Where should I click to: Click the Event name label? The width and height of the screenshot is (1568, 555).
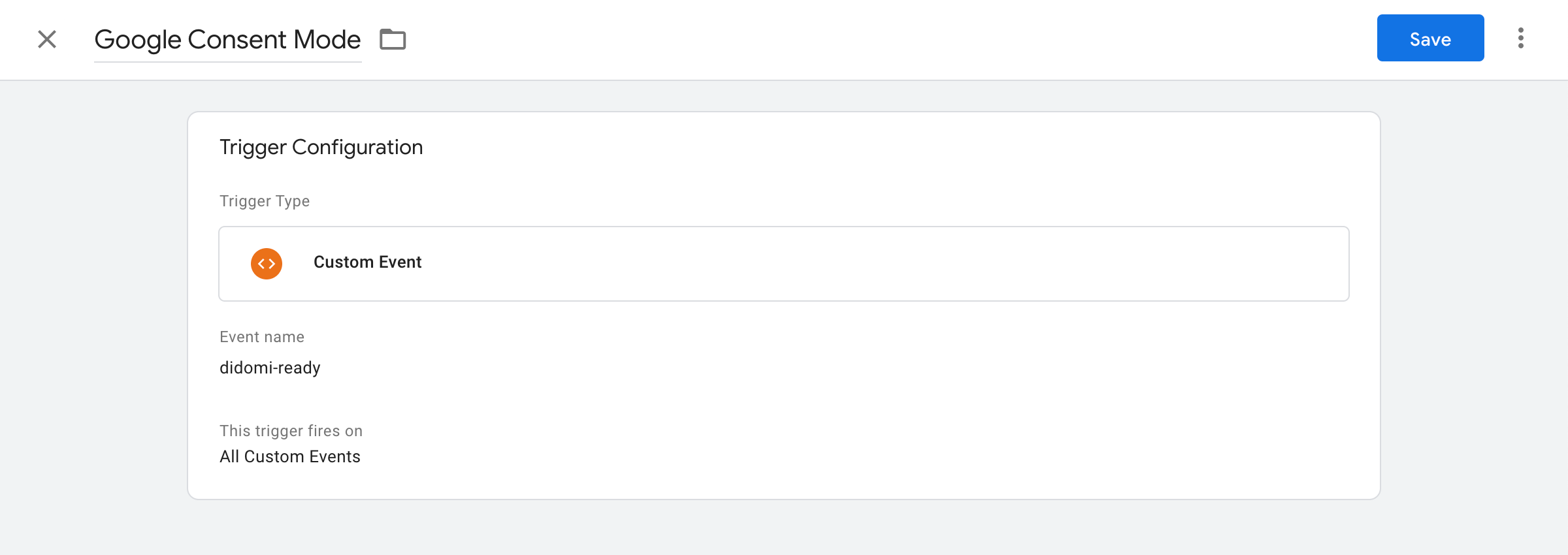tap(262, 337)
